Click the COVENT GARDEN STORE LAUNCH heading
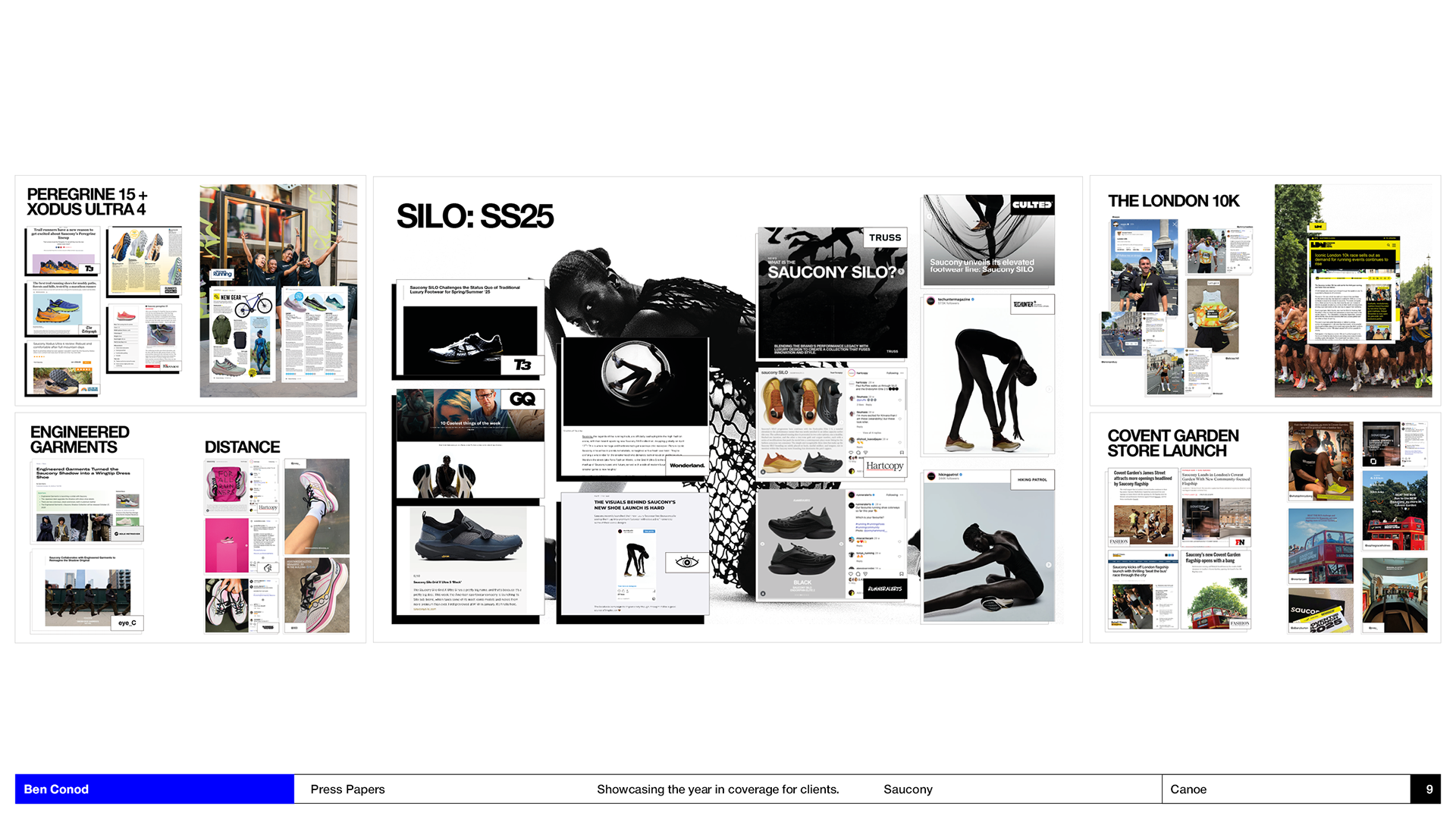This screenshot has height=819, width=1456. 1172,444
